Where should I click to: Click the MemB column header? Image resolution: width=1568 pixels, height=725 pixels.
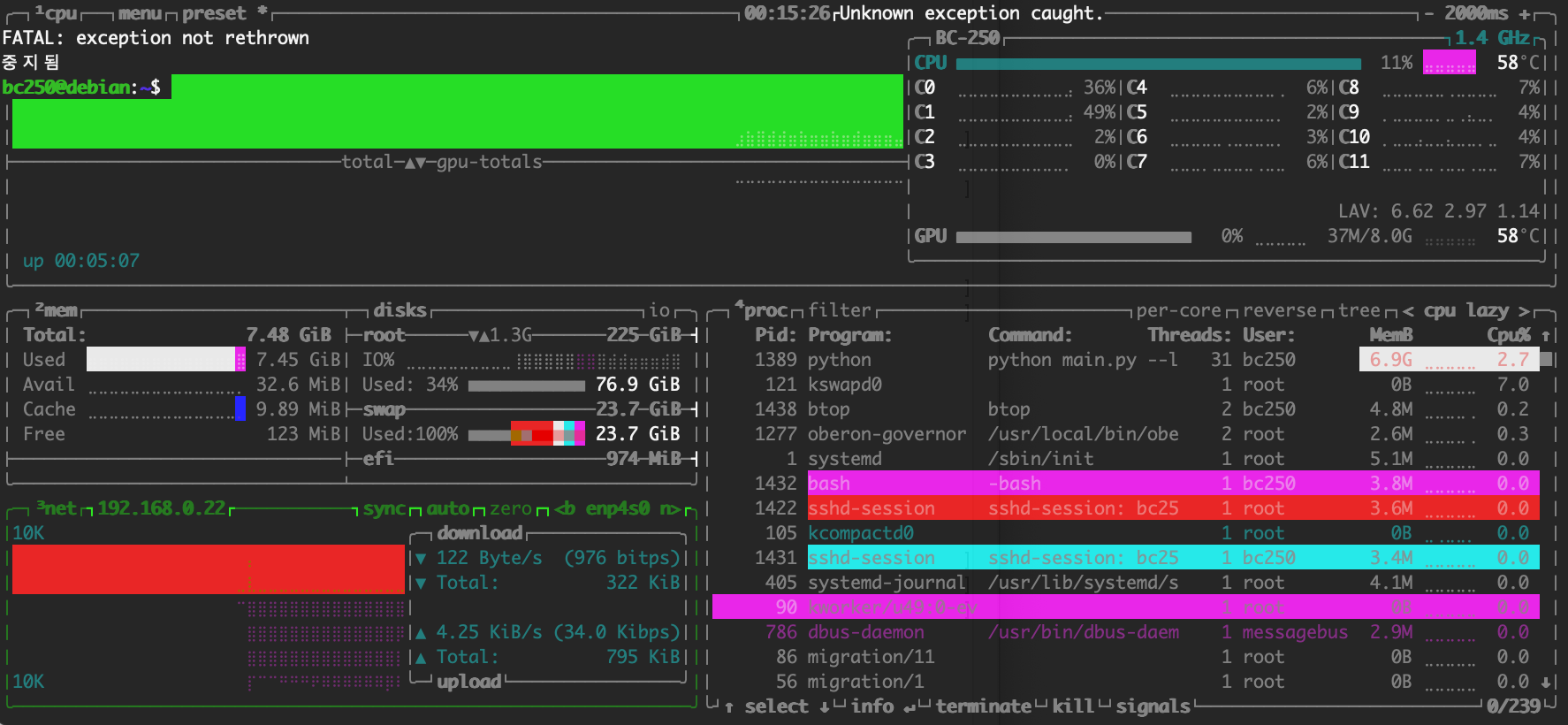[1391, 335]
